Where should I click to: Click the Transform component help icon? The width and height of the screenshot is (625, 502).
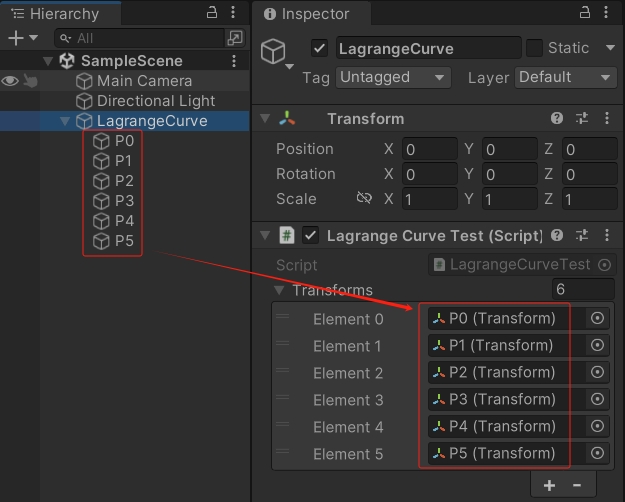click(x=557, y=119)
